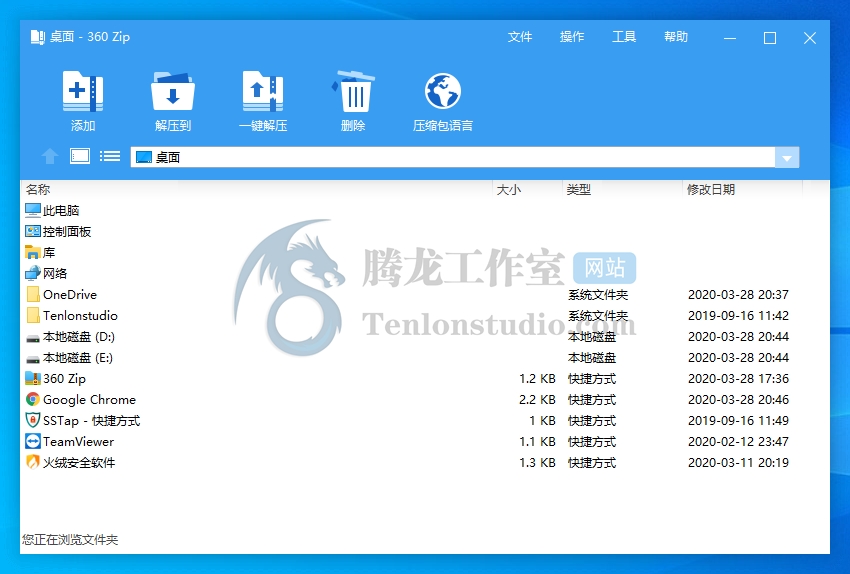Sort by 名称 column header
The width and height of the screenshot is (850, 574).
[x=38, y=189]
